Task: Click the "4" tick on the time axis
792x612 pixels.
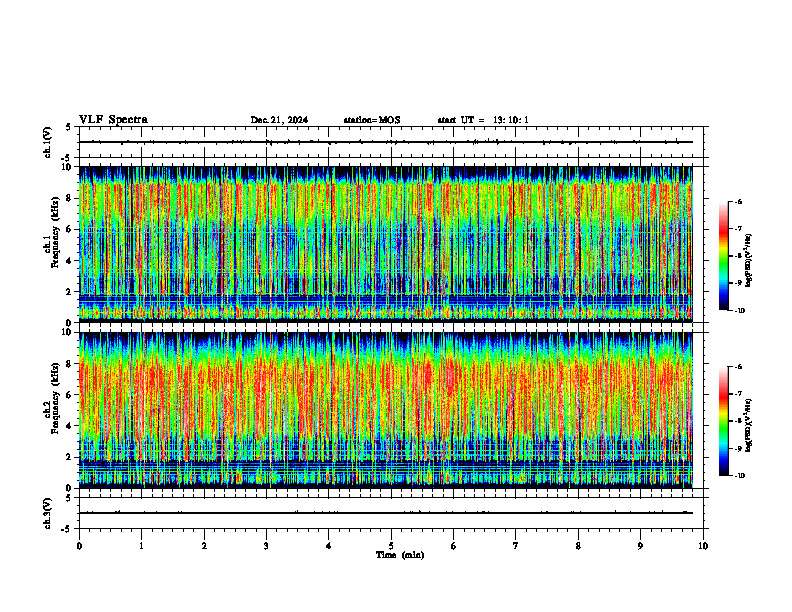Action: tap(329, 546)
